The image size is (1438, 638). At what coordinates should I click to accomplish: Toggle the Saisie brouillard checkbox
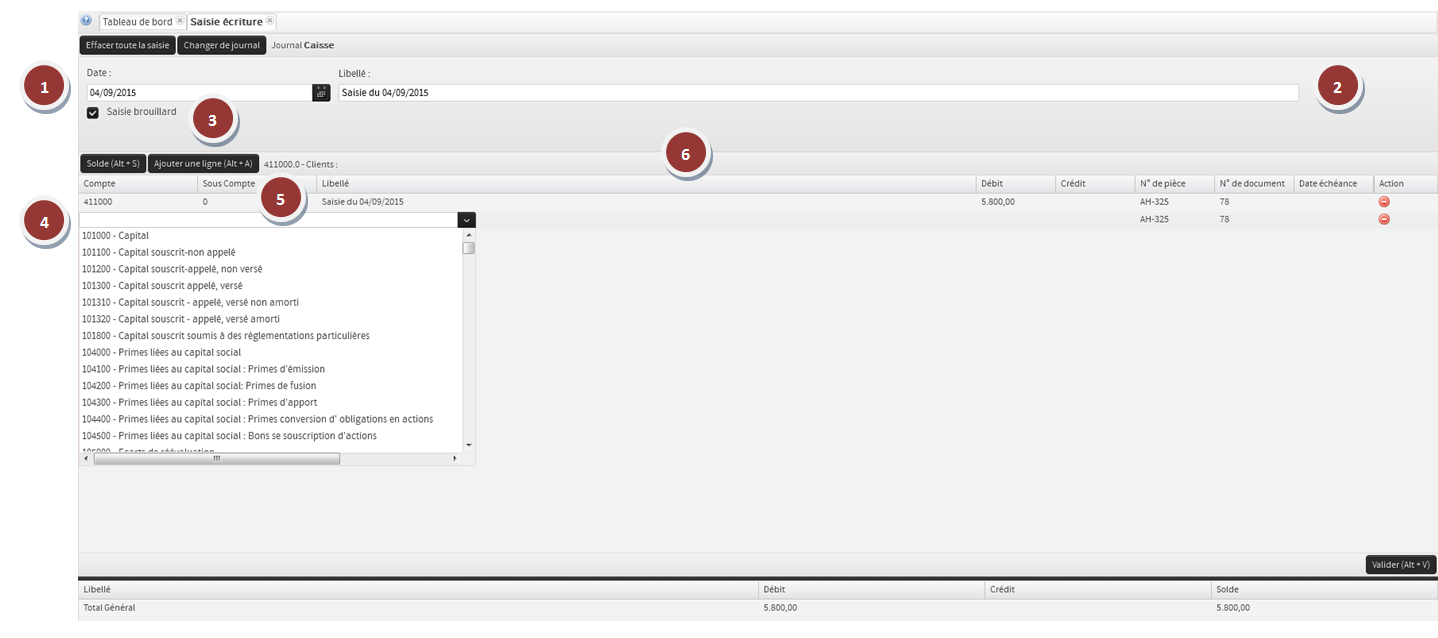pyautogui.click(x=93, y=113)
